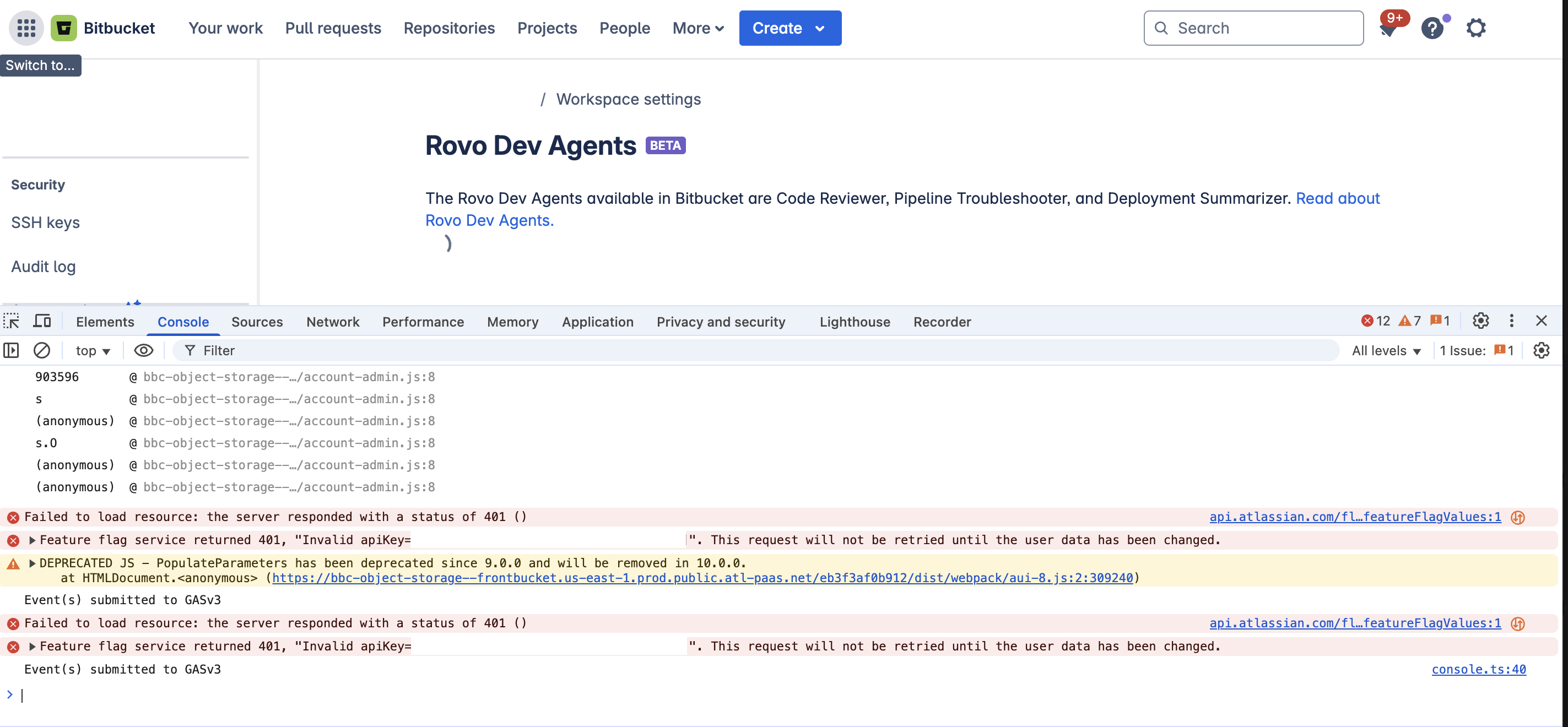Create a live expression using eye icon

[144, 350]
